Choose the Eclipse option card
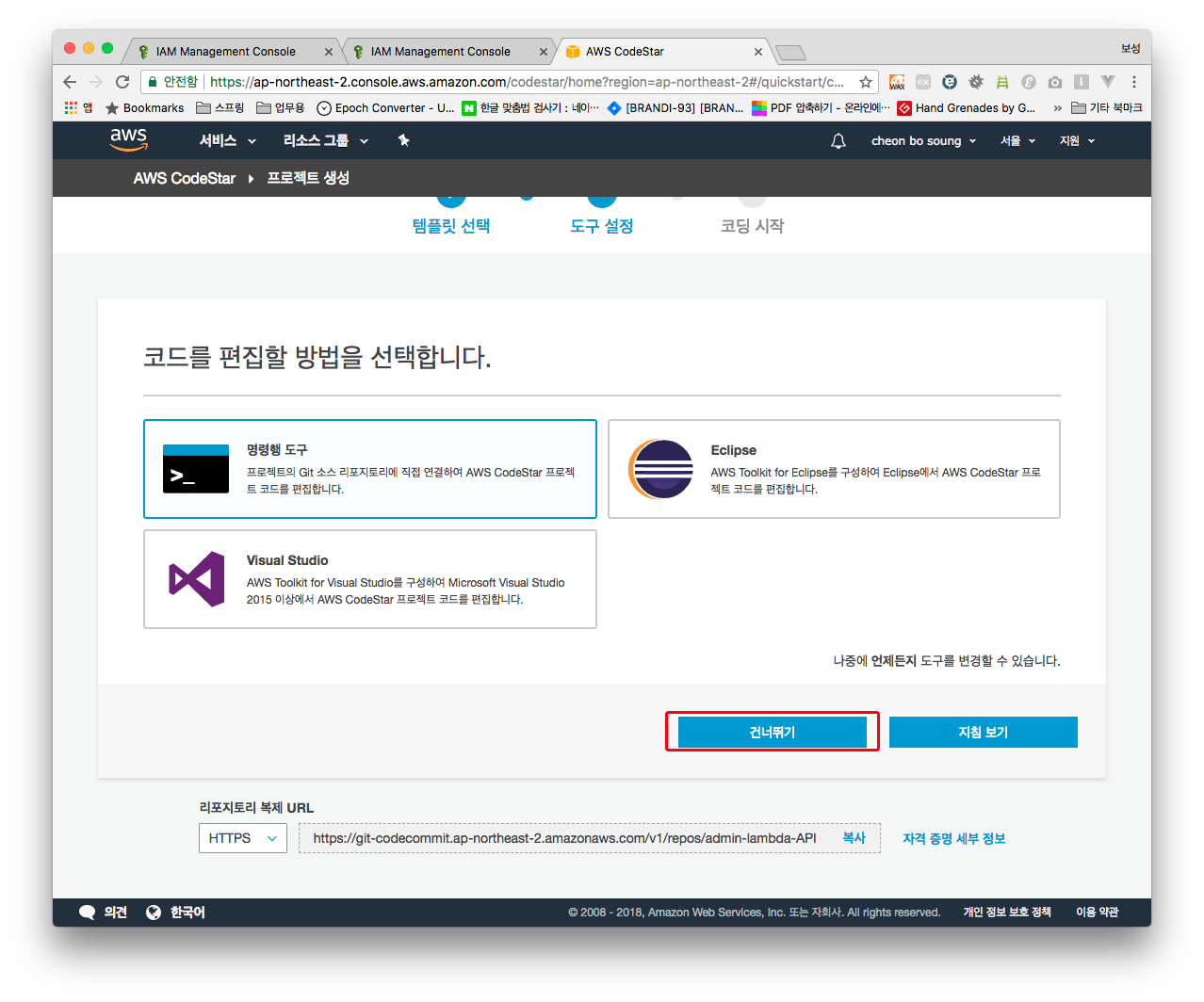The image size is (1204, 1002). click(x=834, y=469)
